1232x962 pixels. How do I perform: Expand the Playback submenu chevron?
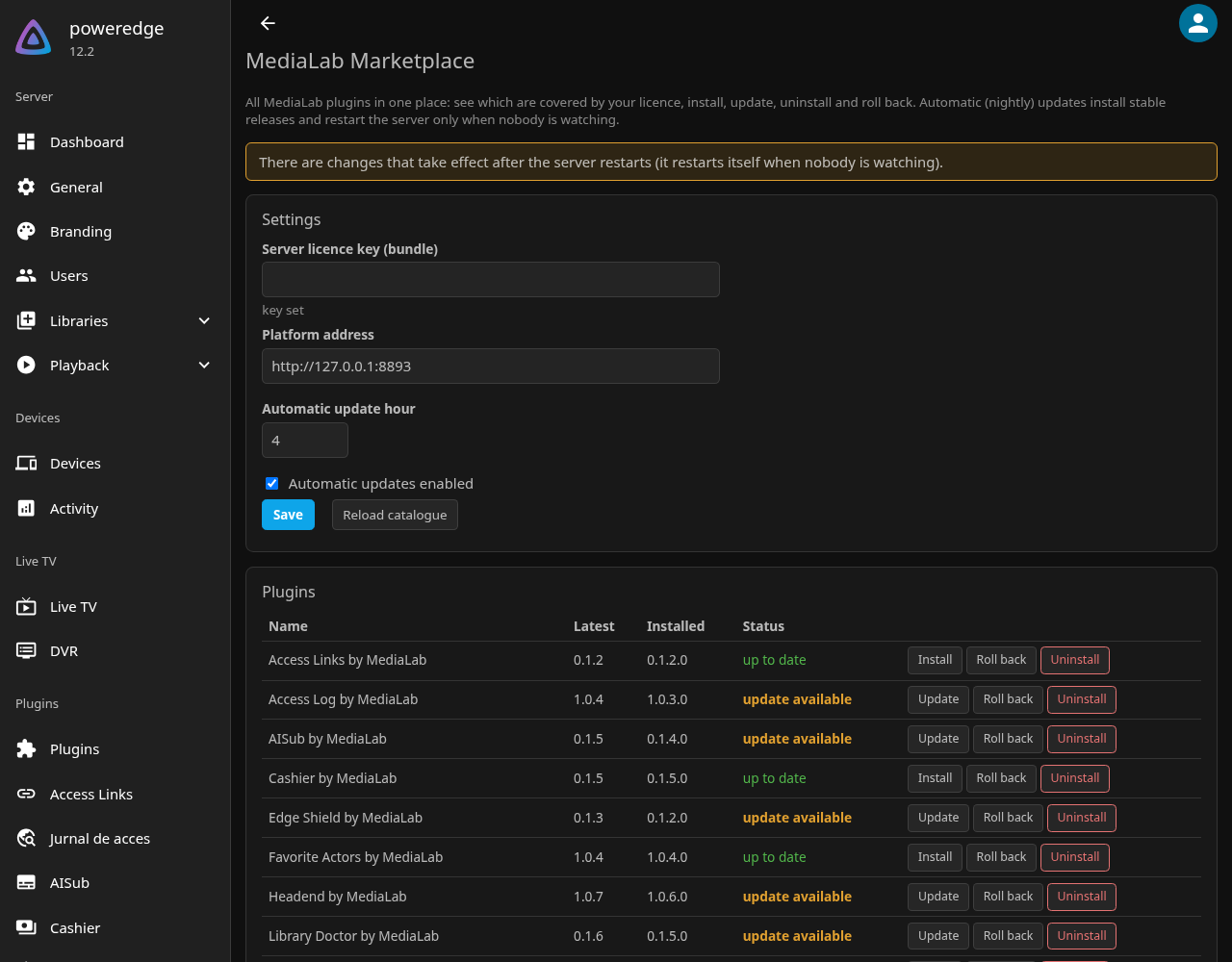[204, 365]
